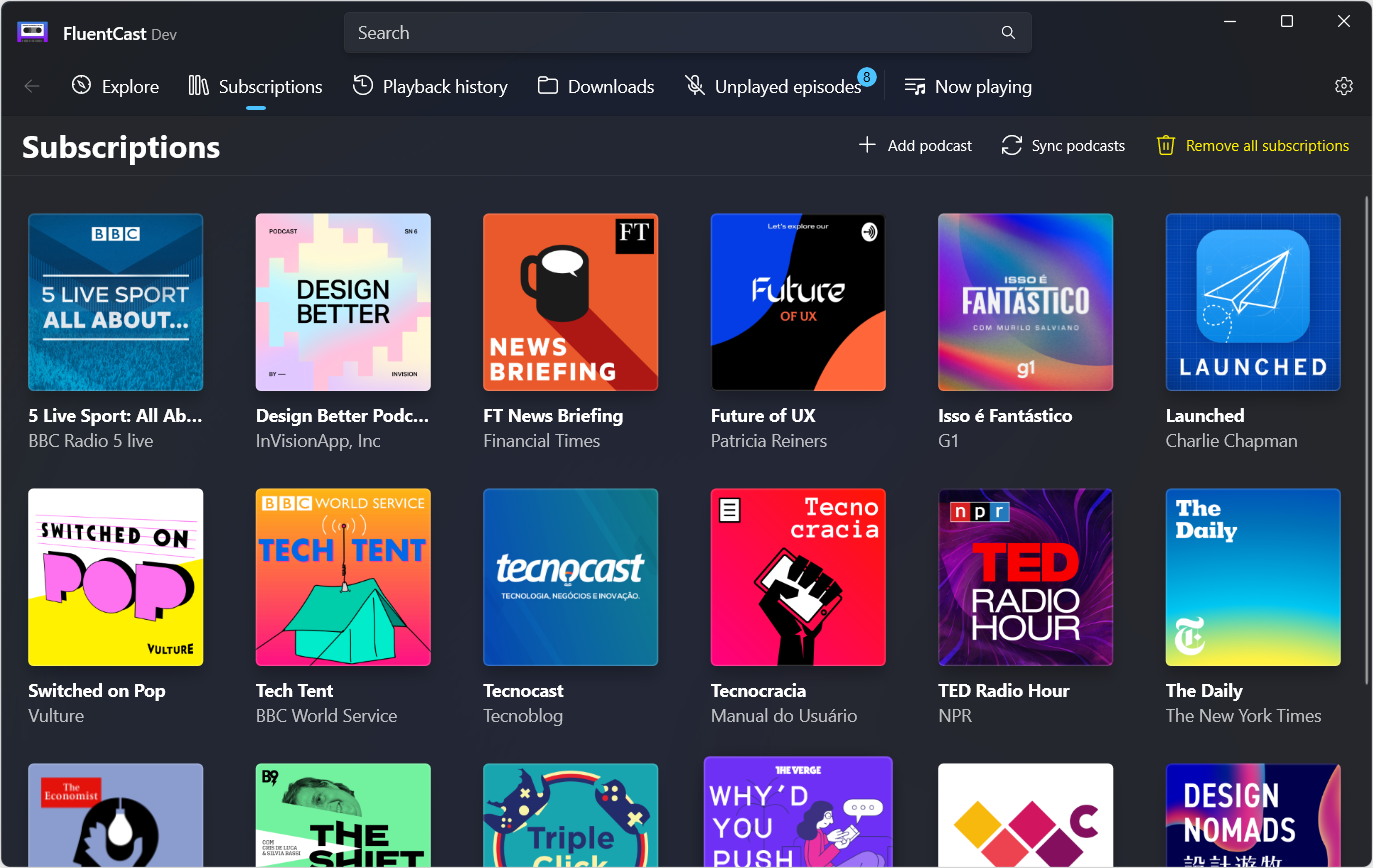Open settings with the gear icon

pyautogui.click(x=1343, y=86)
